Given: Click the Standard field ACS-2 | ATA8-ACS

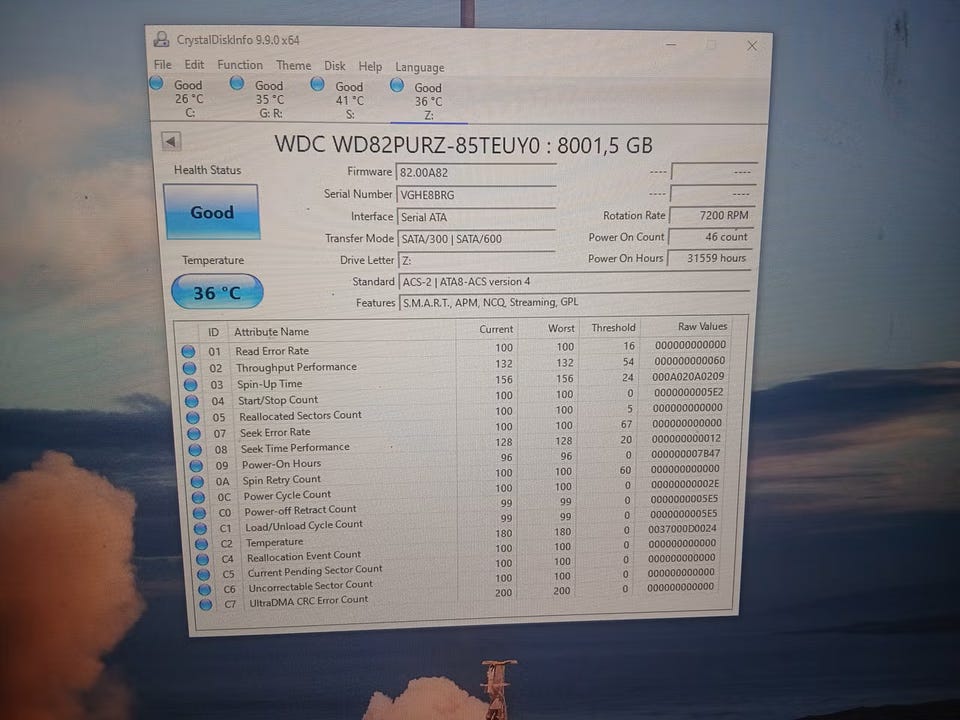Looking at the screenshot, I should [574, 282].
